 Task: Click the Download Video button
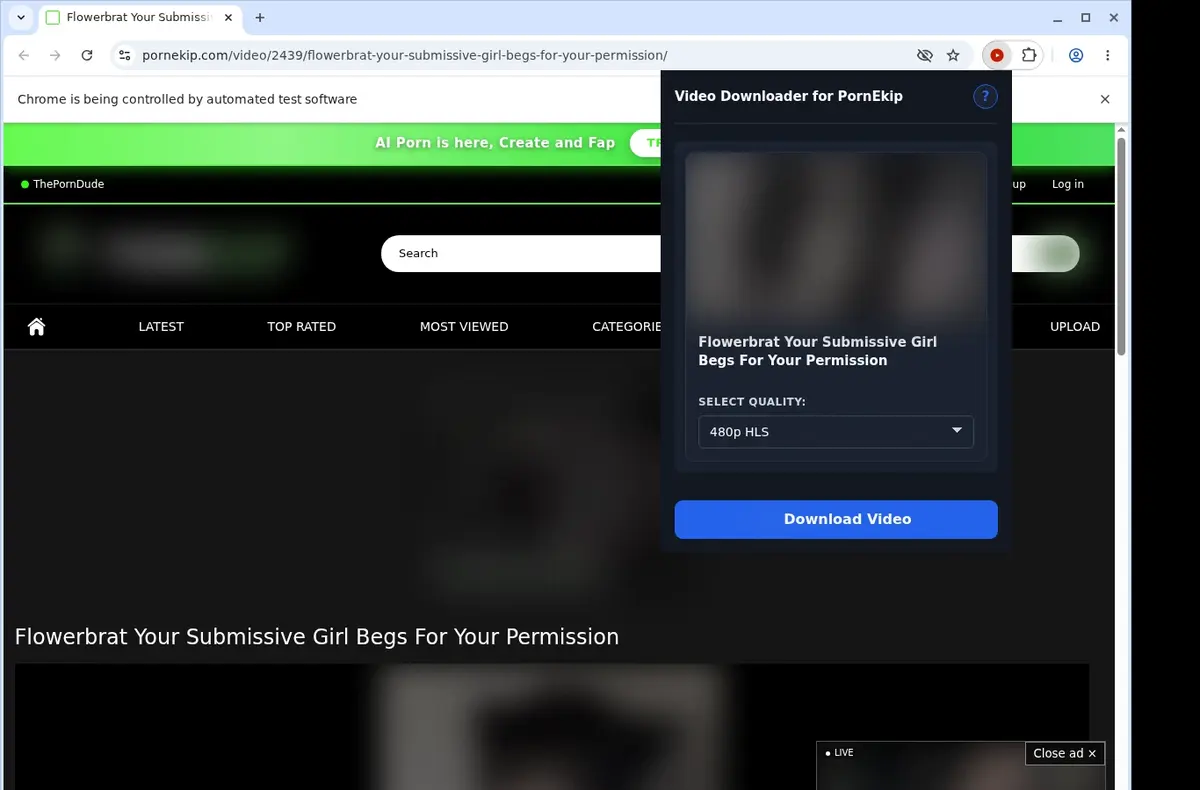(x=836, y=519)
